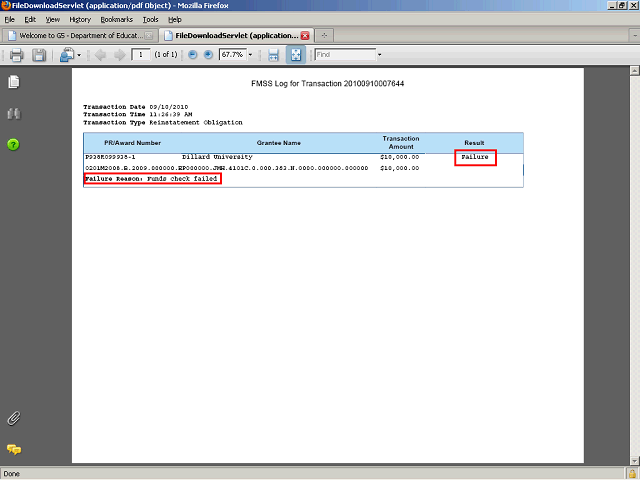The width and height of the screenshot is (640, 480).
Task: Open the Tools menu
Action: click(150, 20)
